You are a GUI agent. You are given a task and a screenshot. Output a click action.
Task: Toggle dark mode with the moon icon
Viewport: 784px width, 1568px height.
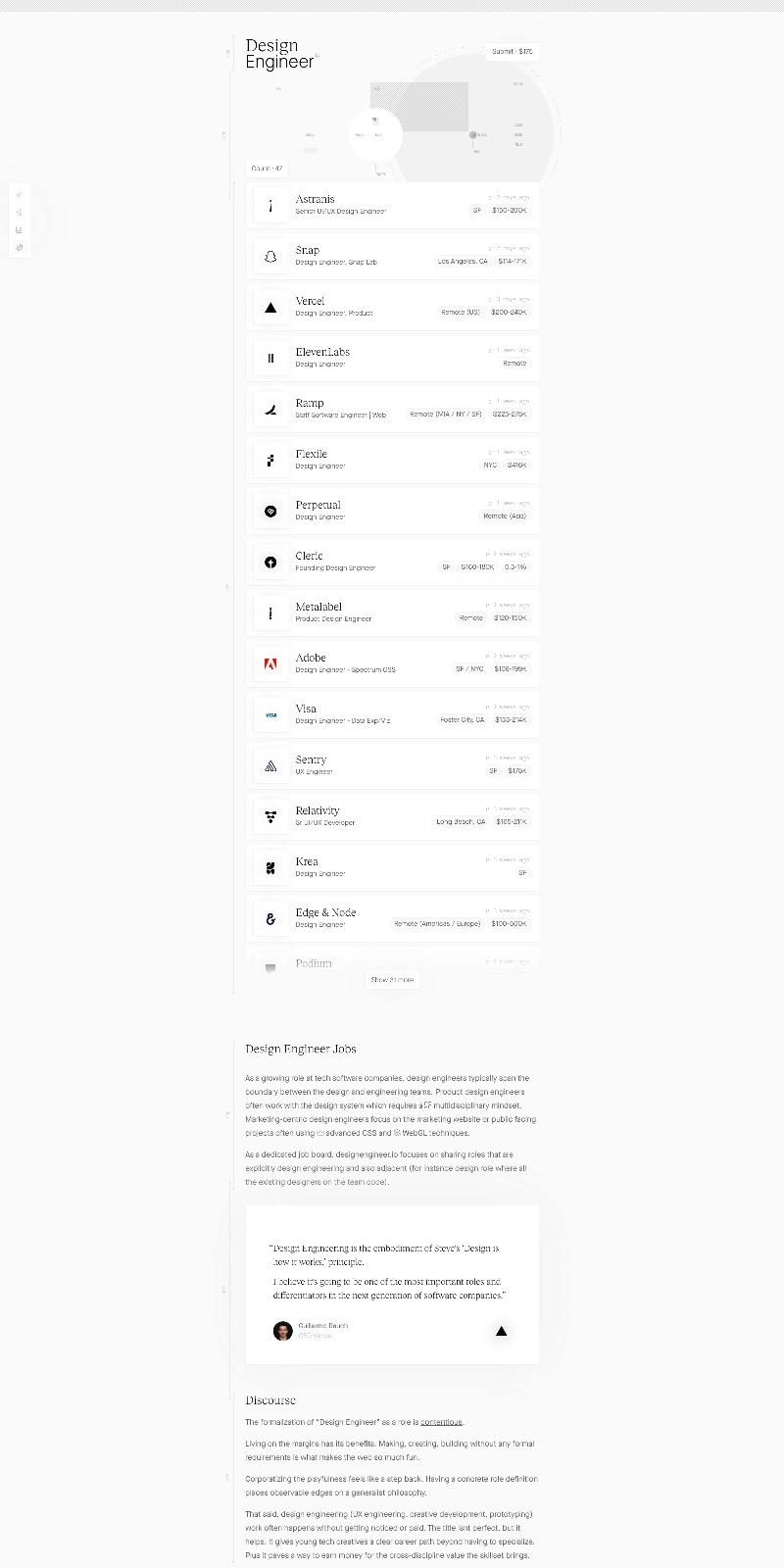20,212
